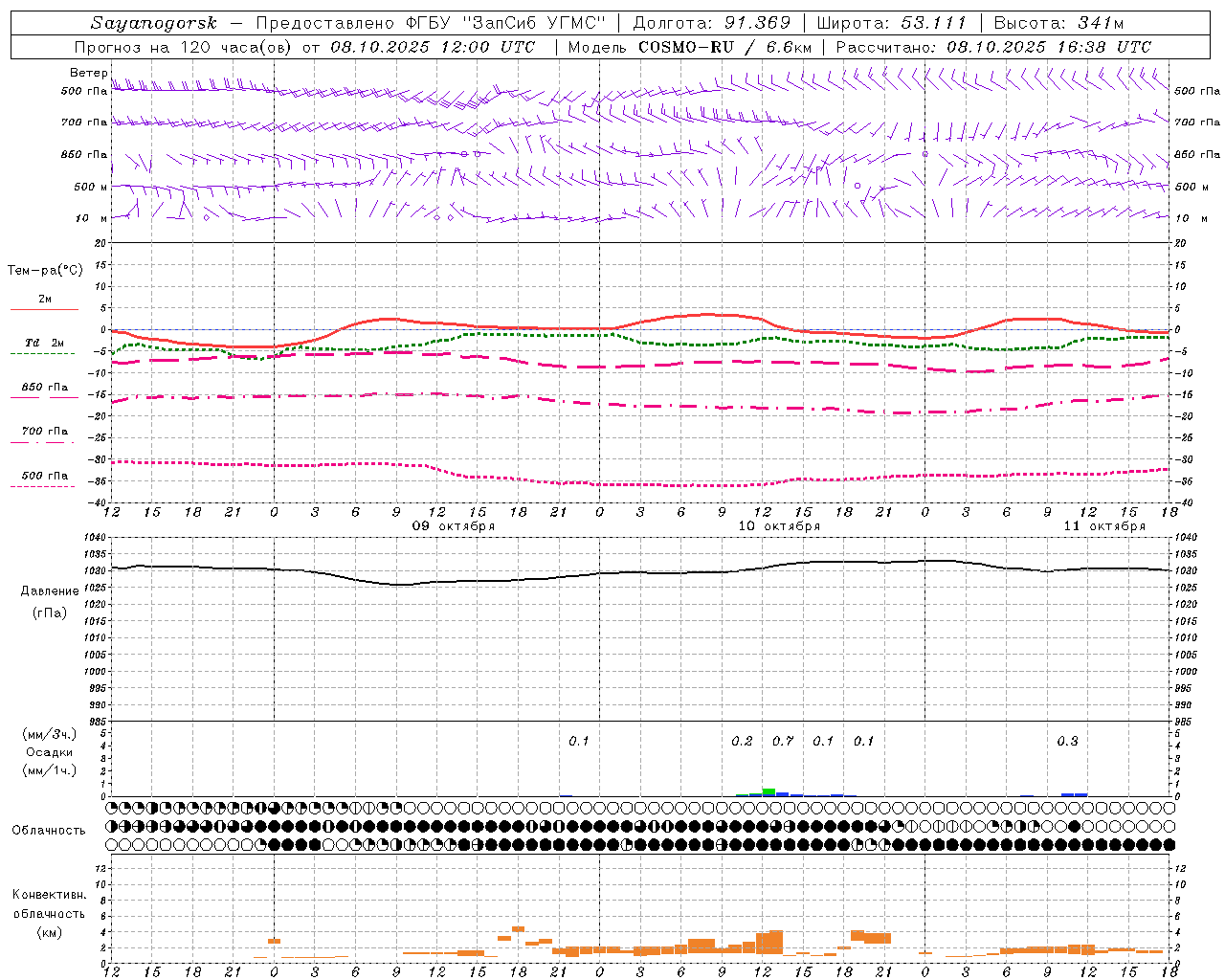Click the "Тем-ра(°C)" axis label
The image size is (1225, 980).
click(x=45, y=271)
